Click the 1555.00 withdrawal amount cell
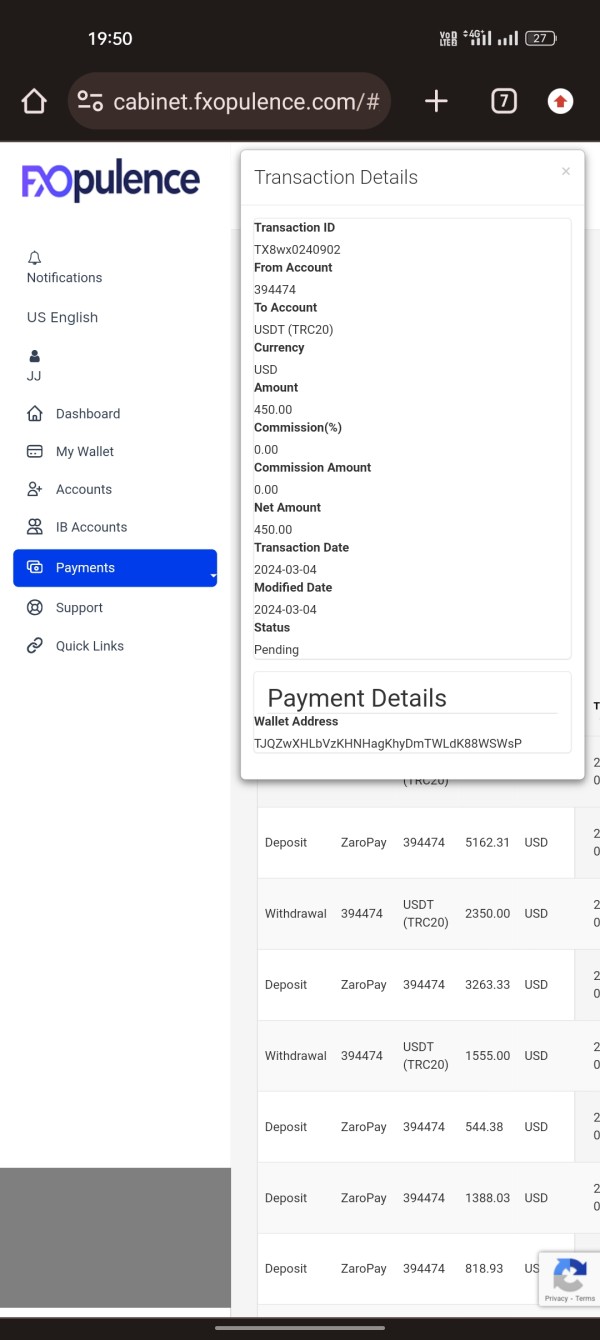600x1340 pixels. 487,1055
